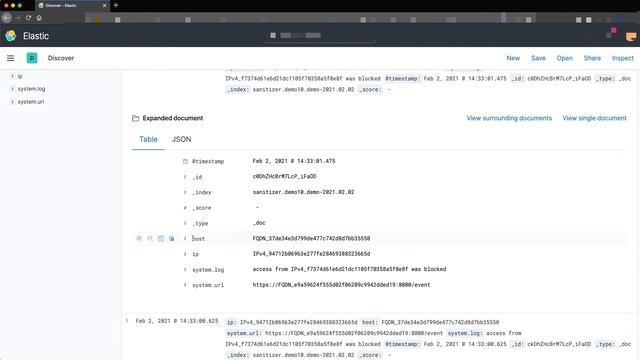The height and width of the screenshot is (360, 640).
Task: Click the 'Expanded document' heading
Action: 173,118
